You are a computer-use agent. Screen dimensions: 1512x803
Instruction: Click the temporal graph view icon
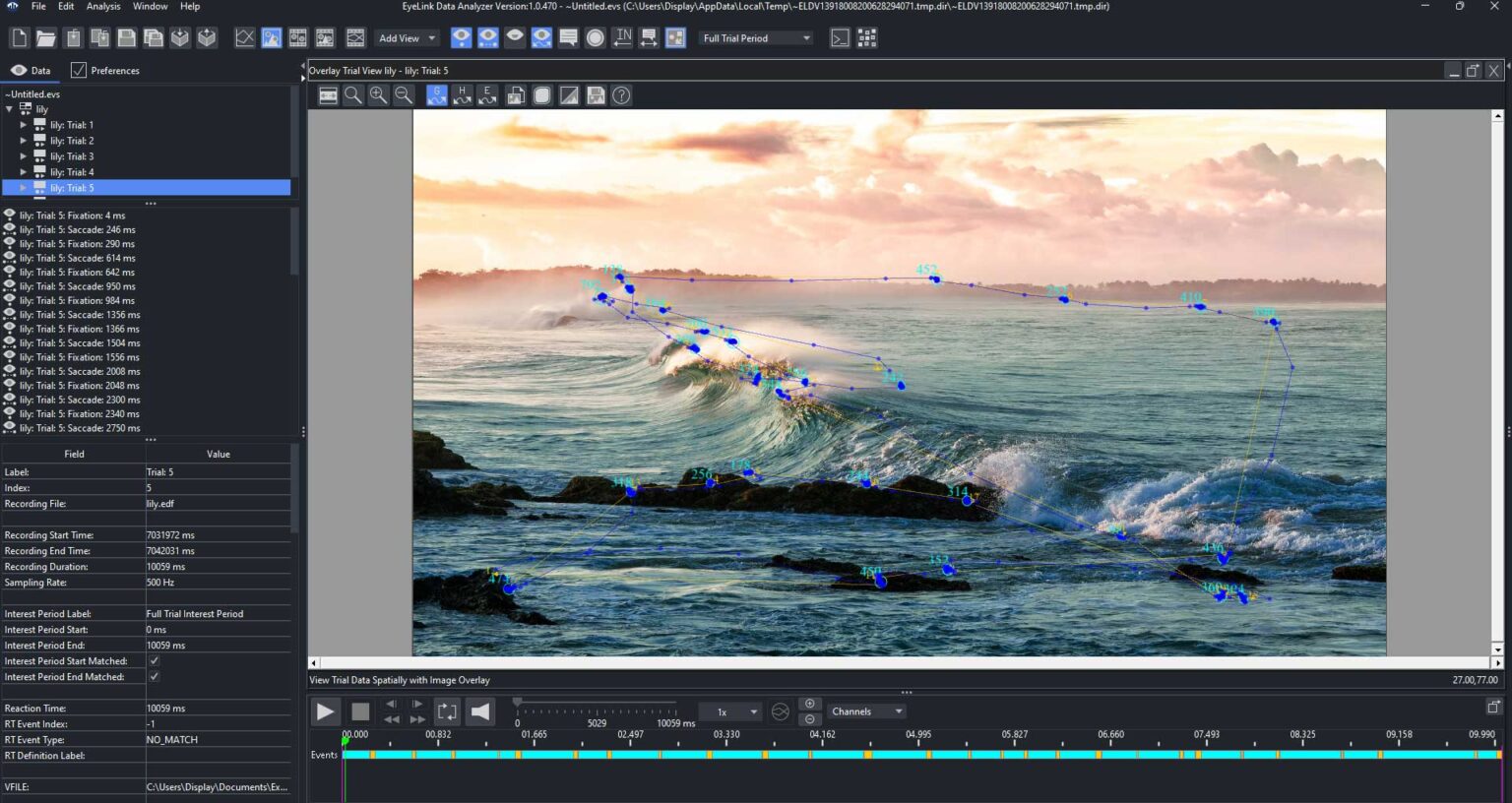coord(244,38)
